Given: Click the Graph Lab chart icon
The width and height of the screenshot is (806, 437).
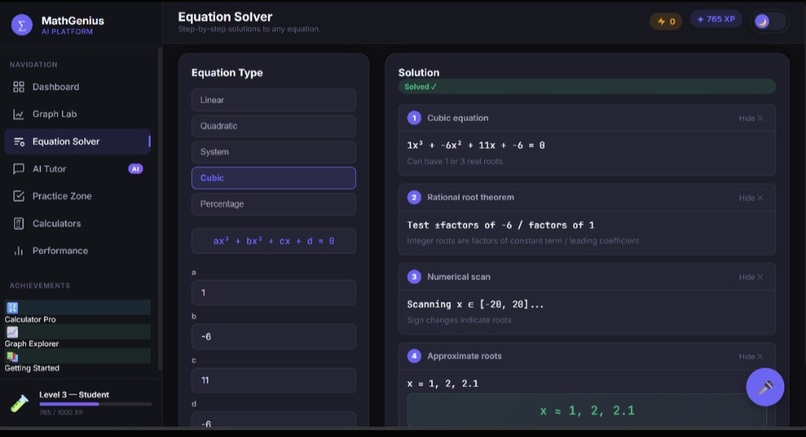Looking at the screenshot, I should pyautogui.click(x=19, y=114).
